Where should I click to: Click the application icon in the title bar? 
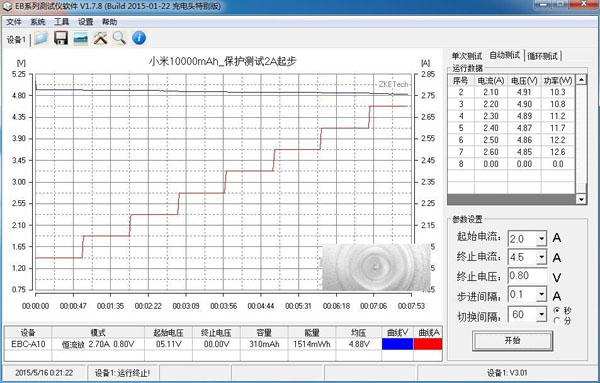pos(7,6)
